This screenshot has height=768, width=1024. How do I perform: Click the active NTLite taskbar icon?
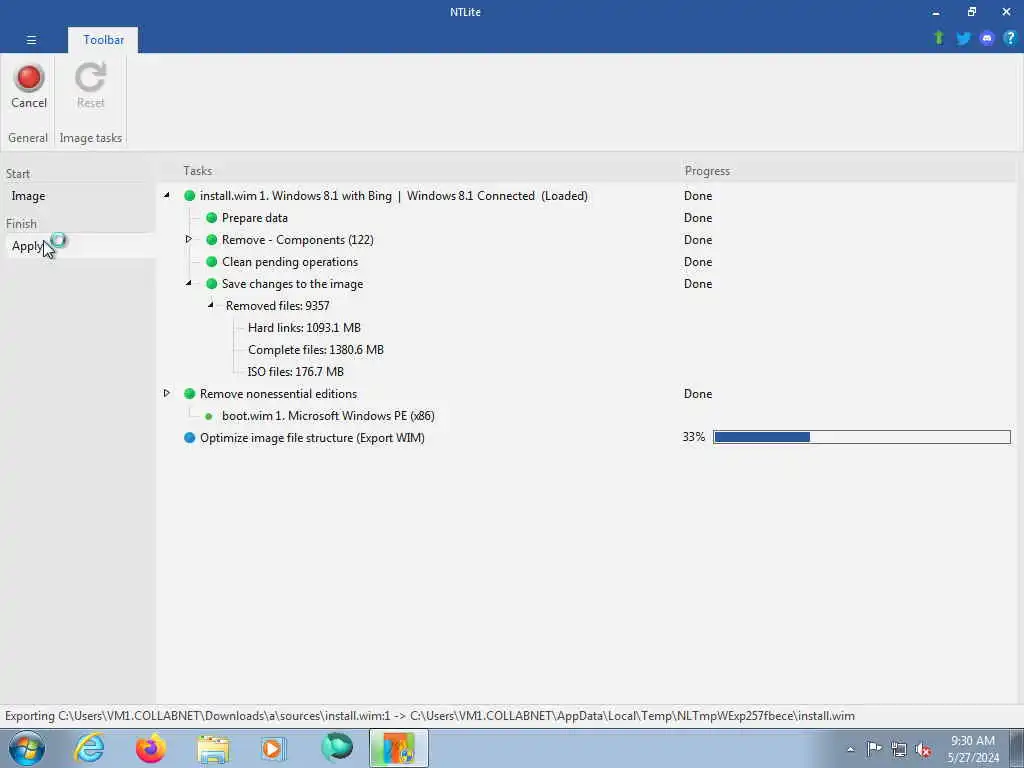click(399, 748)
